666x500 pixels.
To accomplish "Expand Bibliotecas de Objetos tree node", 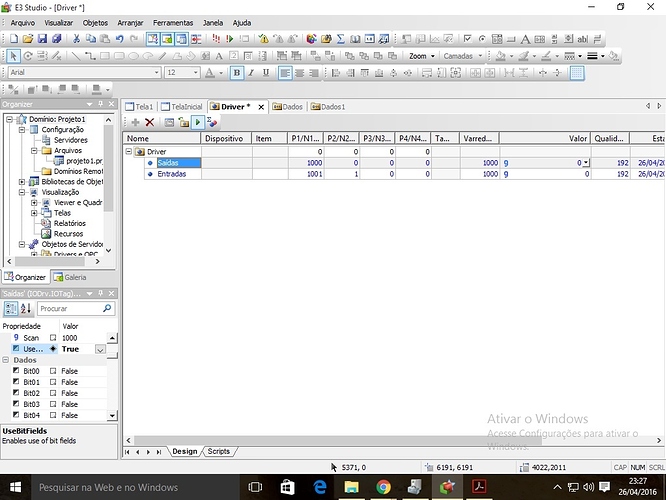I will pos(22,182).
